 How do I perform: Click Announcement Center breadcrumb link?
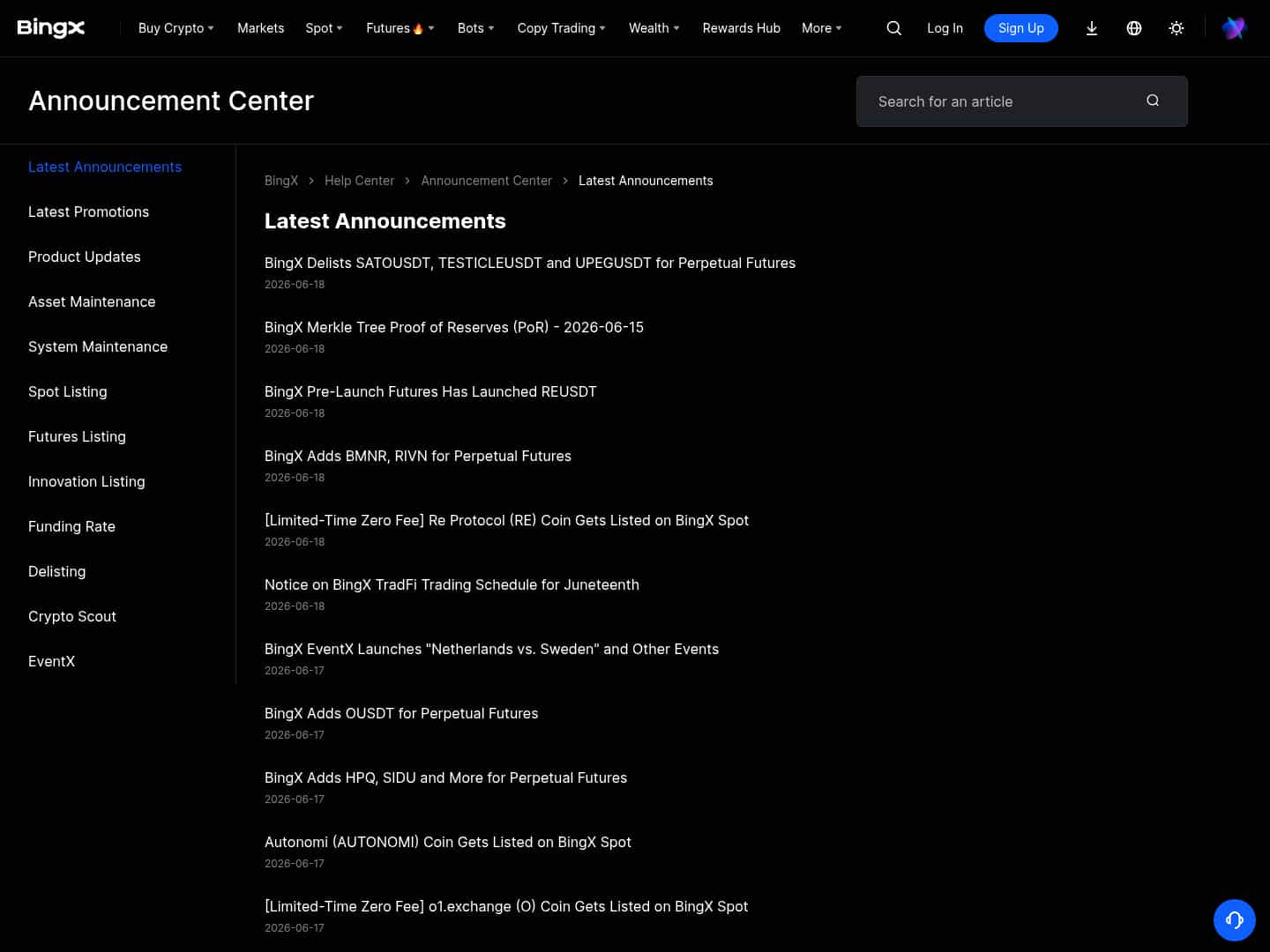486,181
